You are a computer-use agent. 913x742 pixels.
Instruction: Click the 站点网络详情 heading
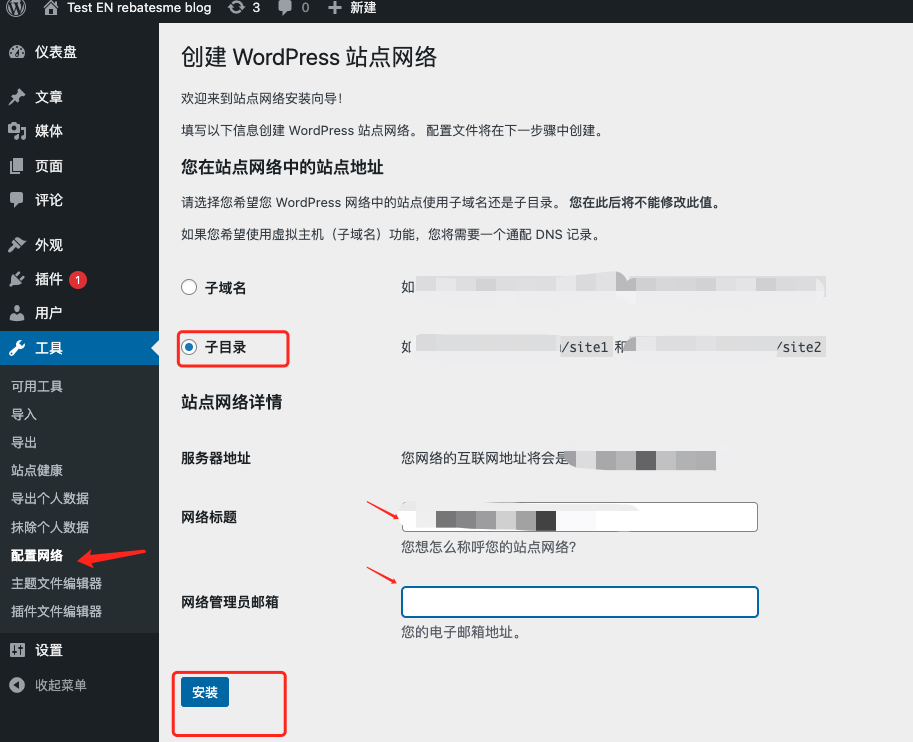pos(231,402)
